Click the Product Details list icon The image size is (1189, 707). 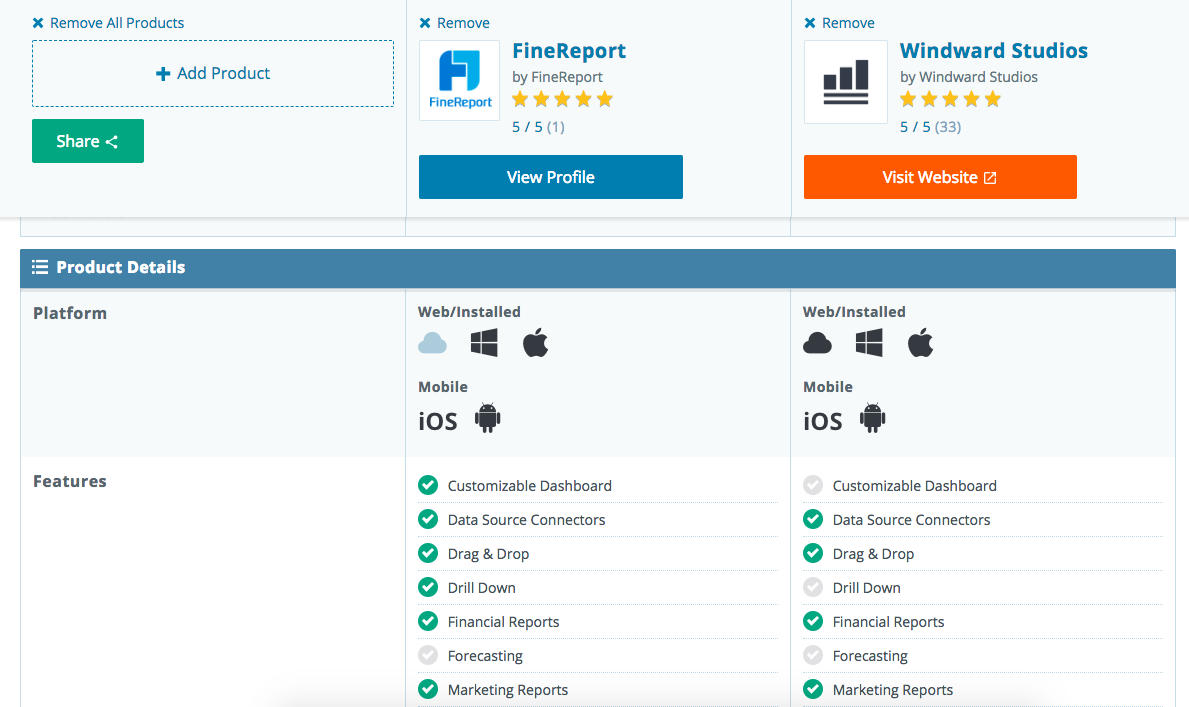point(40,267)
